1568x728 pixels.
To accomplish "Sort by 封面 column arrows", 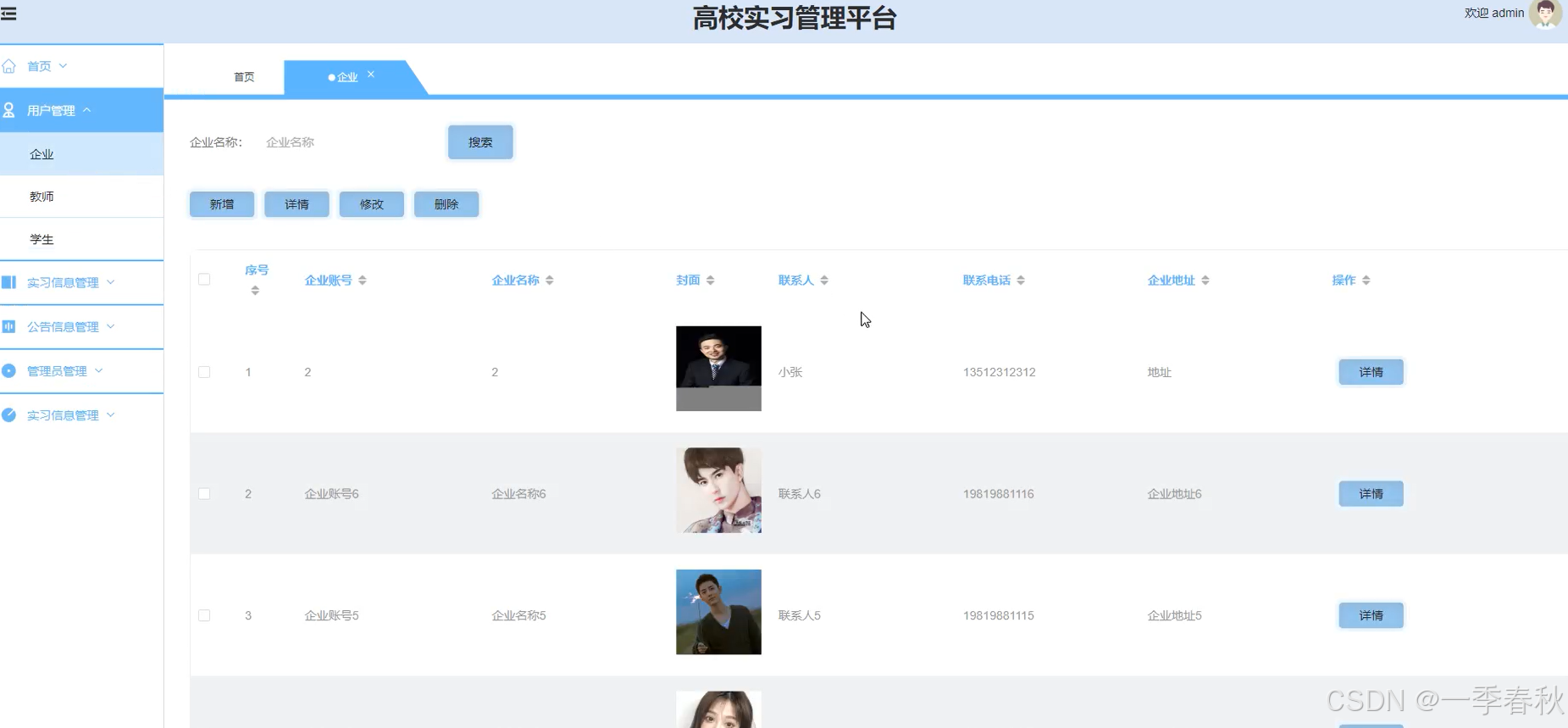I will tap(711, 281).
